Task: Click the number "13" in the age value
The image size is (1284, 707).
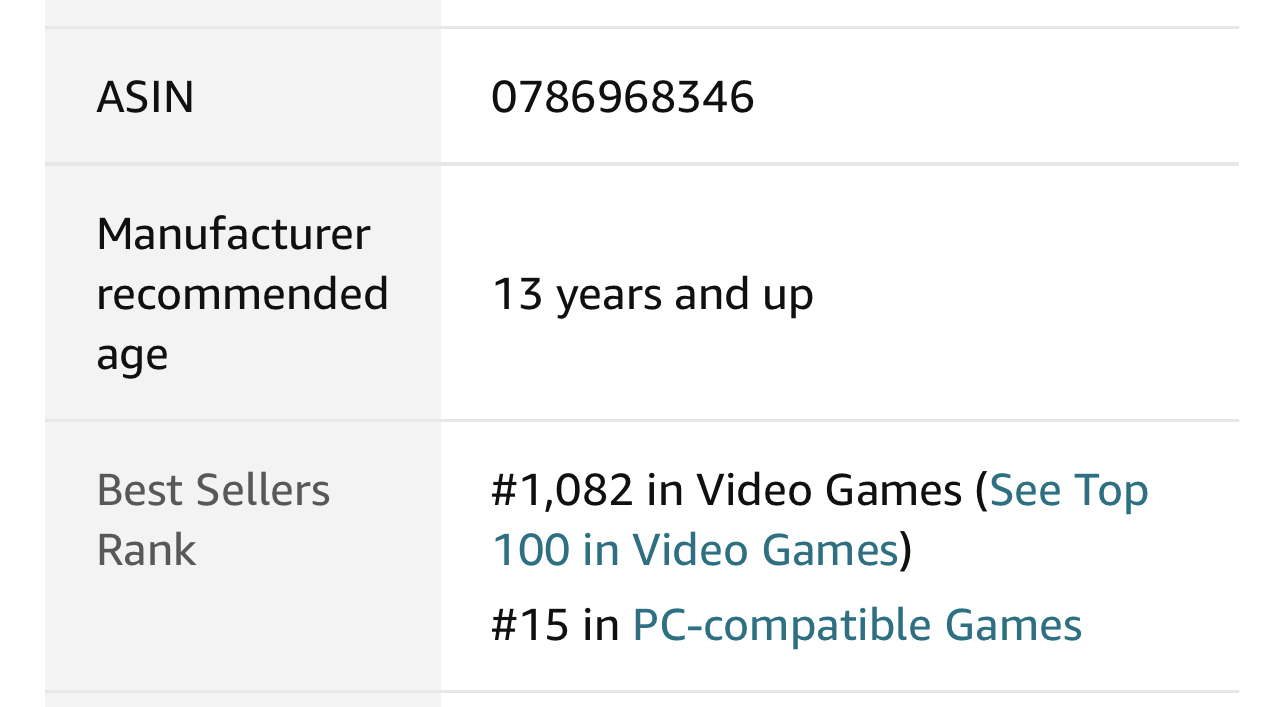Action: pos(517,294)
